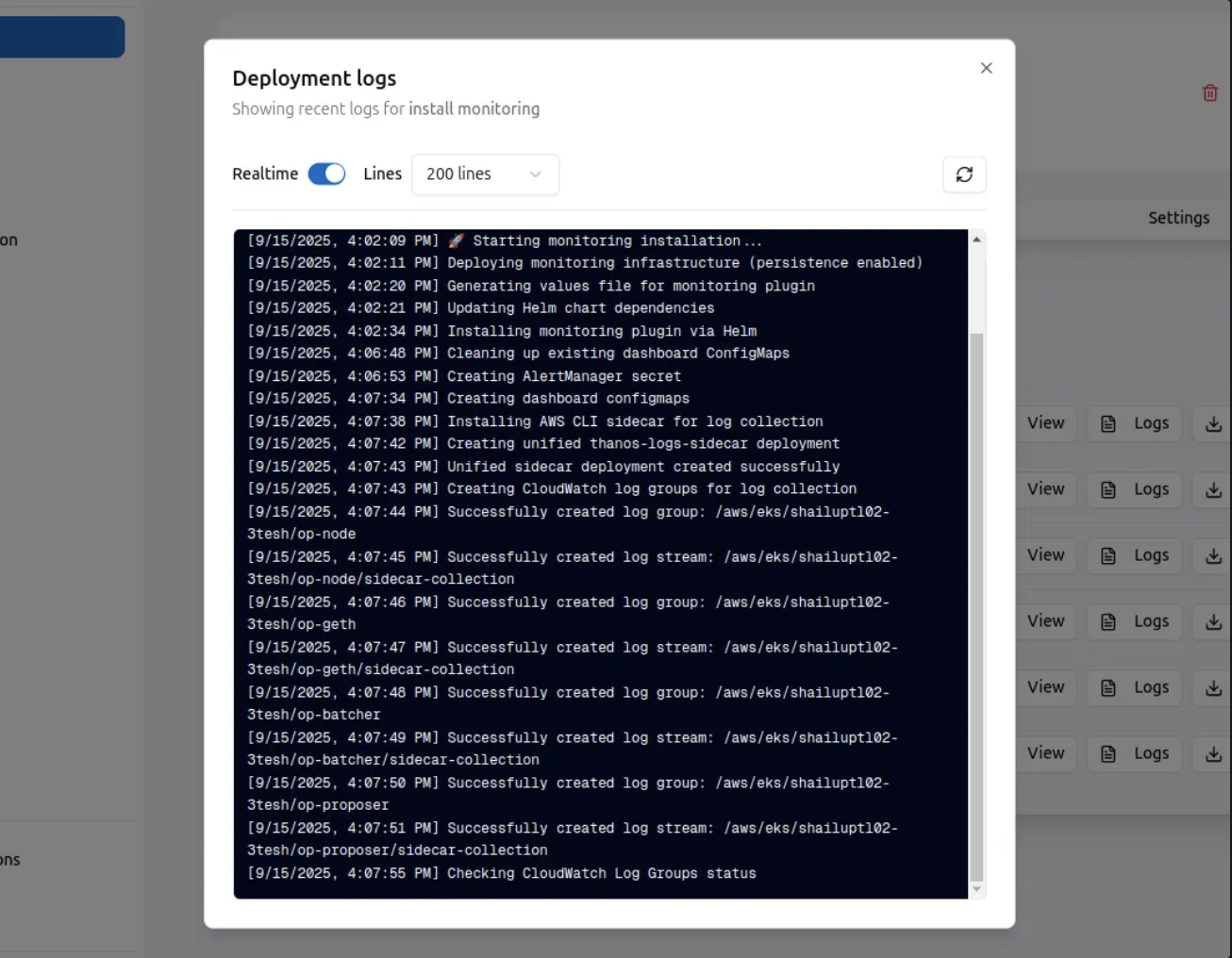Open Logs for the fifth row

1135,687
